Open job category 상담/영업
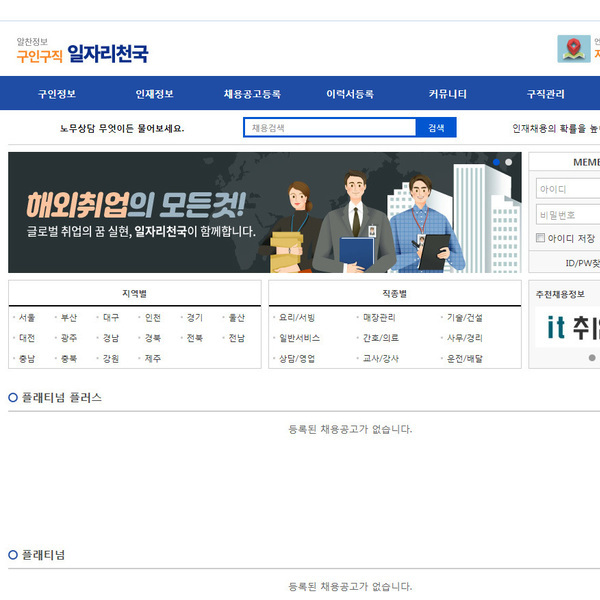The image size is (600, 600). pyautogui.click(x=297, y=359)
